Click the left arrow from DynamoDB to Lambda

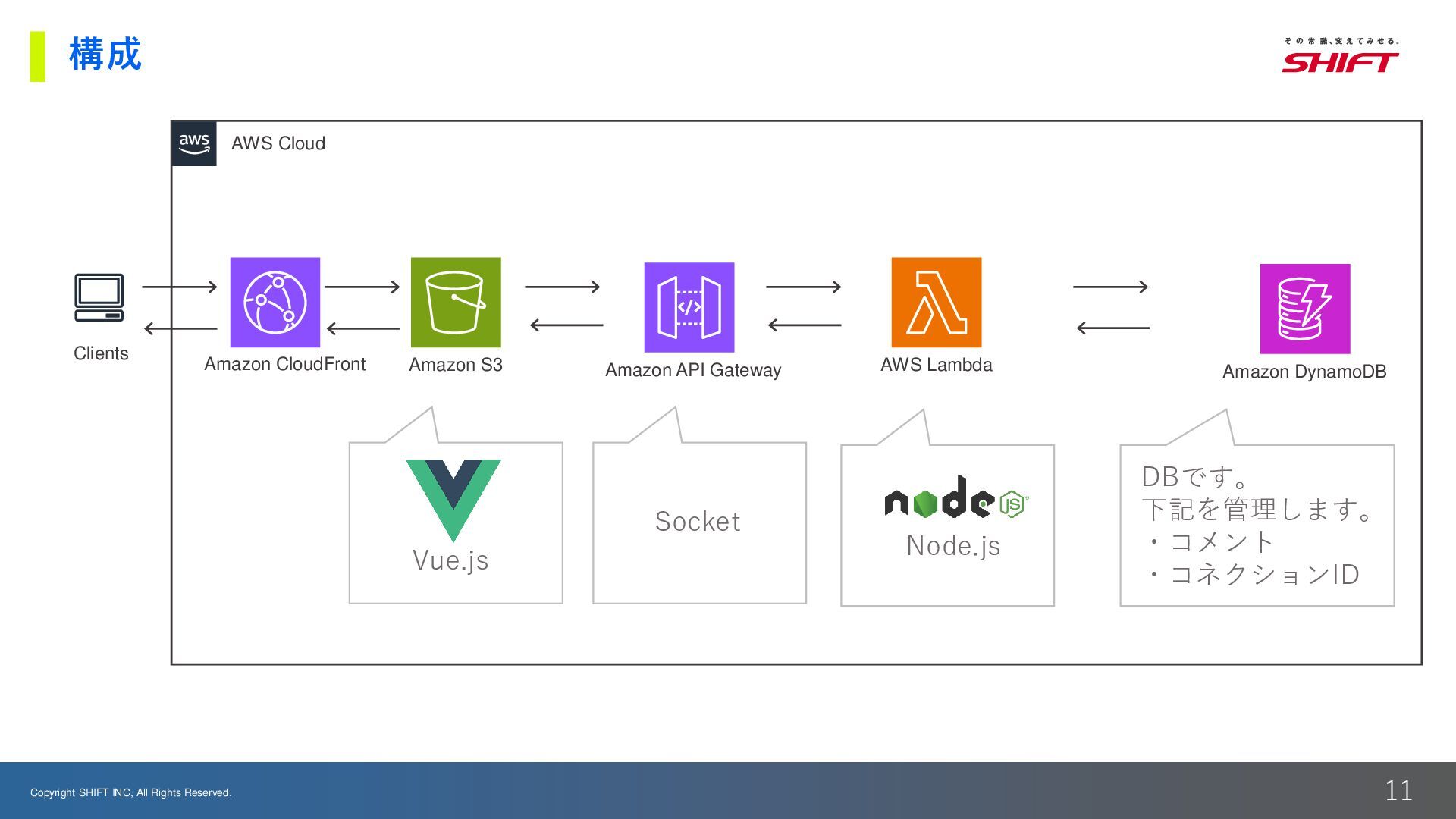pyautogui.click(x=1112, y=328)
